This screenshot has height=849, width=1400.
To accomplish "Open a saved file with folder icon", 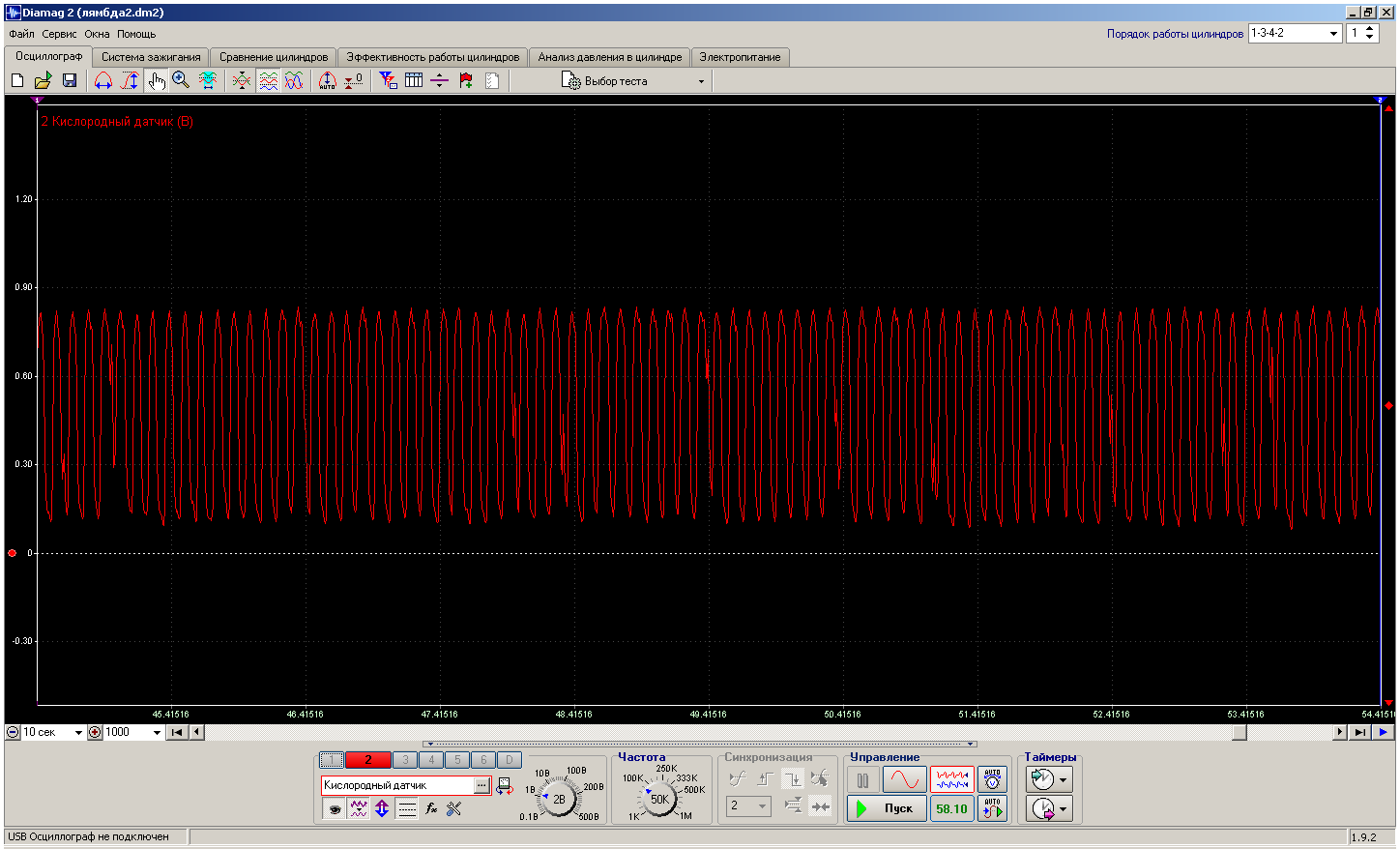I will [43, 81].
